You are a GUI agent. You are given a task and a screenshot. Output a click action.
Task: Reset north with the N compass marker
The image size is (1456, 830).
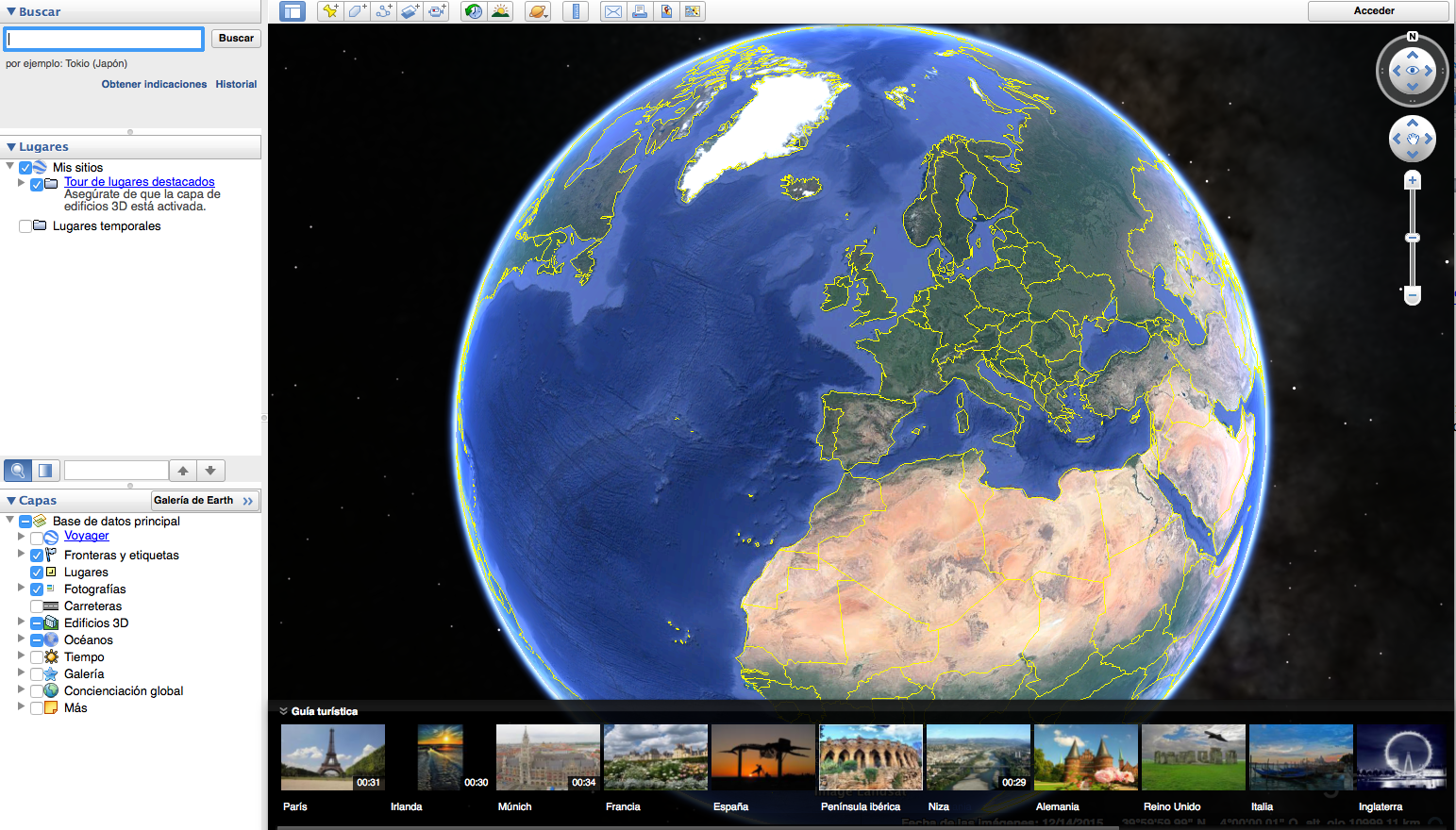click(x=1413, y=37)
